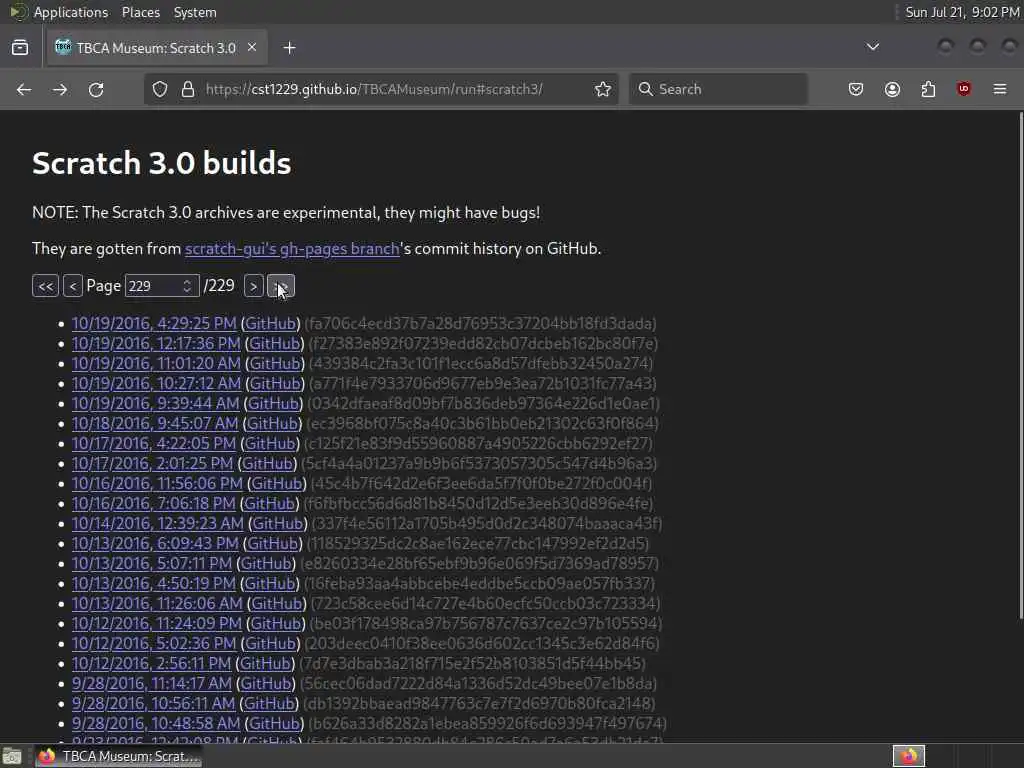Open the shield tracking protection icon
This screenshot has width=1024, height=768.
point(160,89)
